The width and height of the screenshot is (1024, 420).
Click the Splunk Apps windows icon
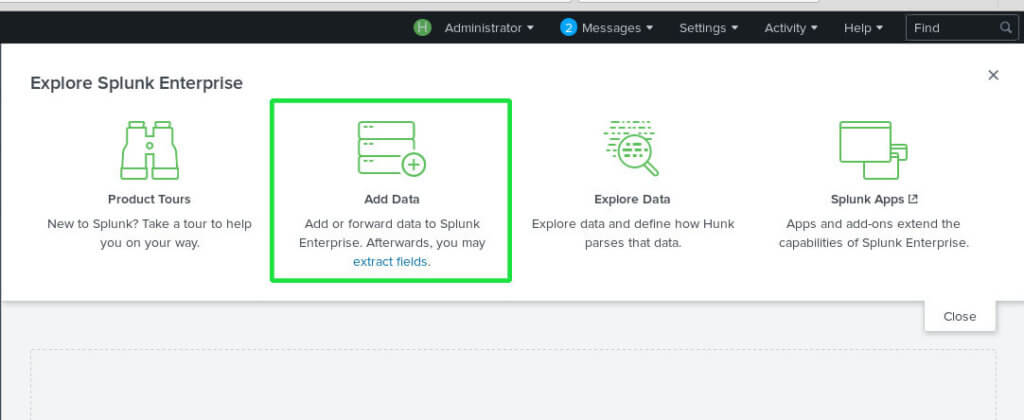pos(872,149)
